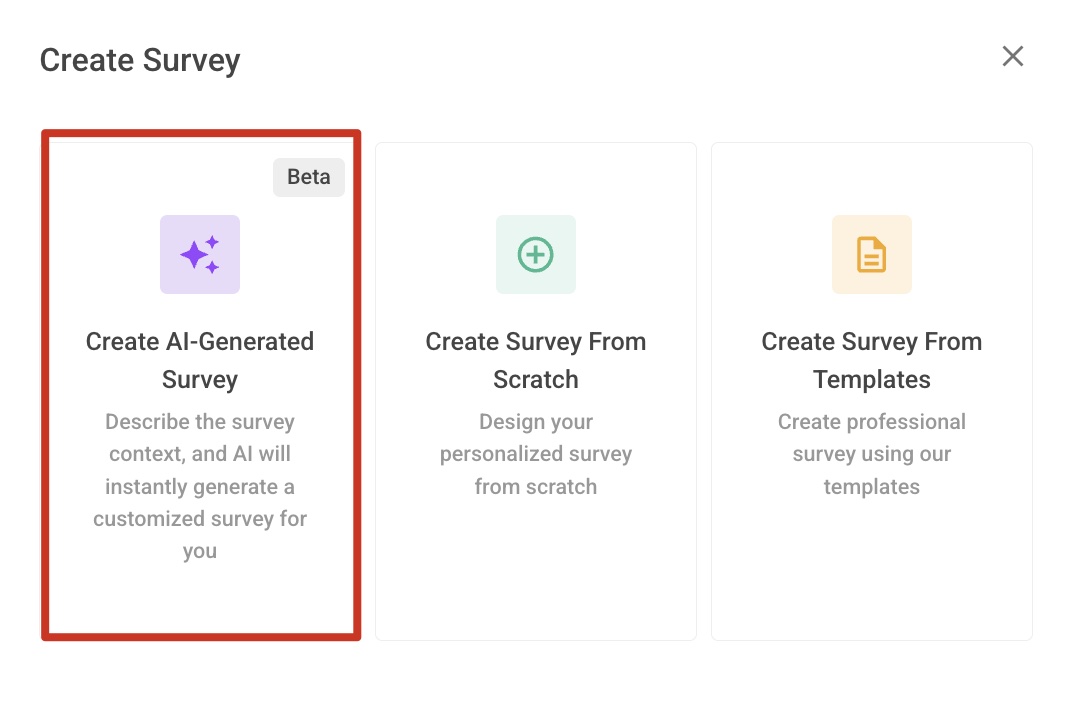Image resolution: width=1070 pixels, height=718 pixels.
Task: Click the green plus circle icon
Action: (536, 255)
